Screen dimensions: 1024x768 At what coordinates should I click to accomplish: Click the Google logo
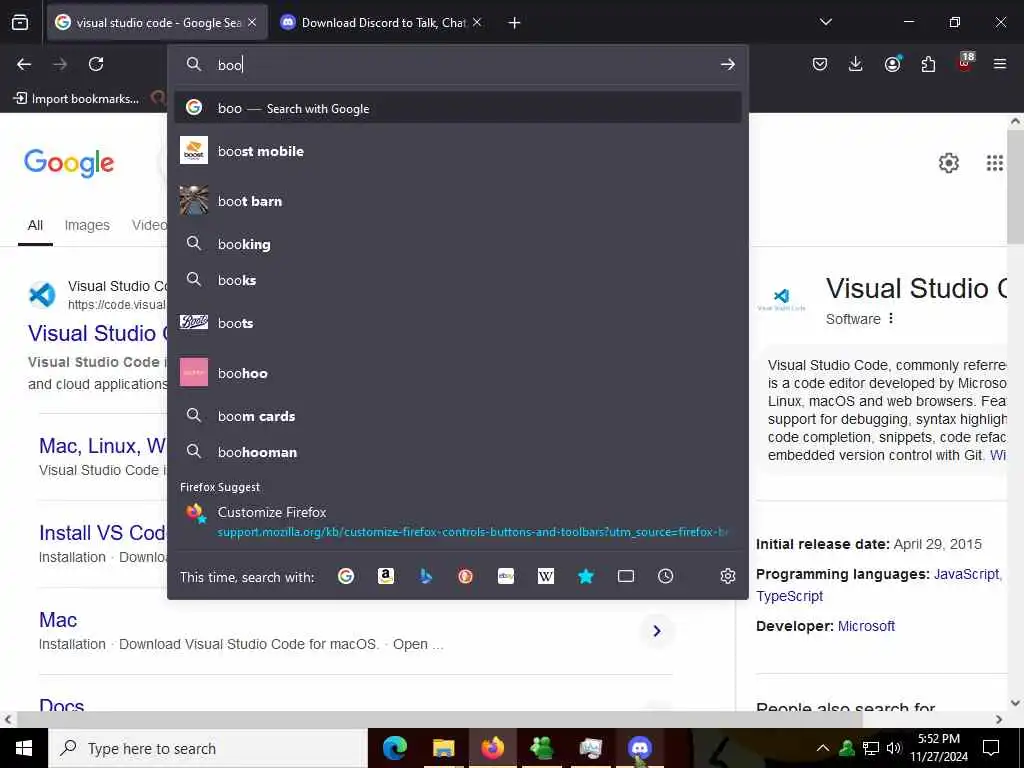tap(69, 163)
